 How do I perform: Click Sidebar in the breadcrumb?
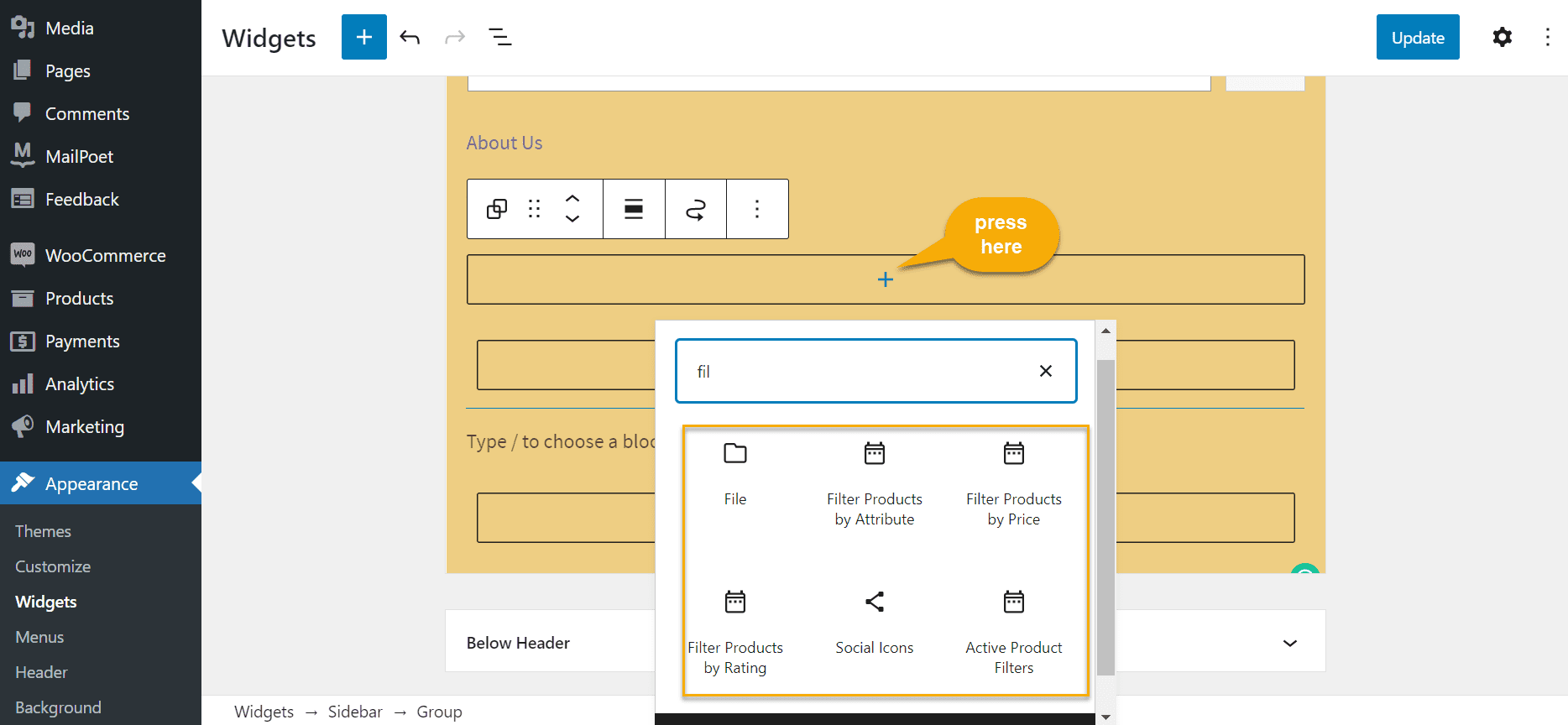(355, 712)
